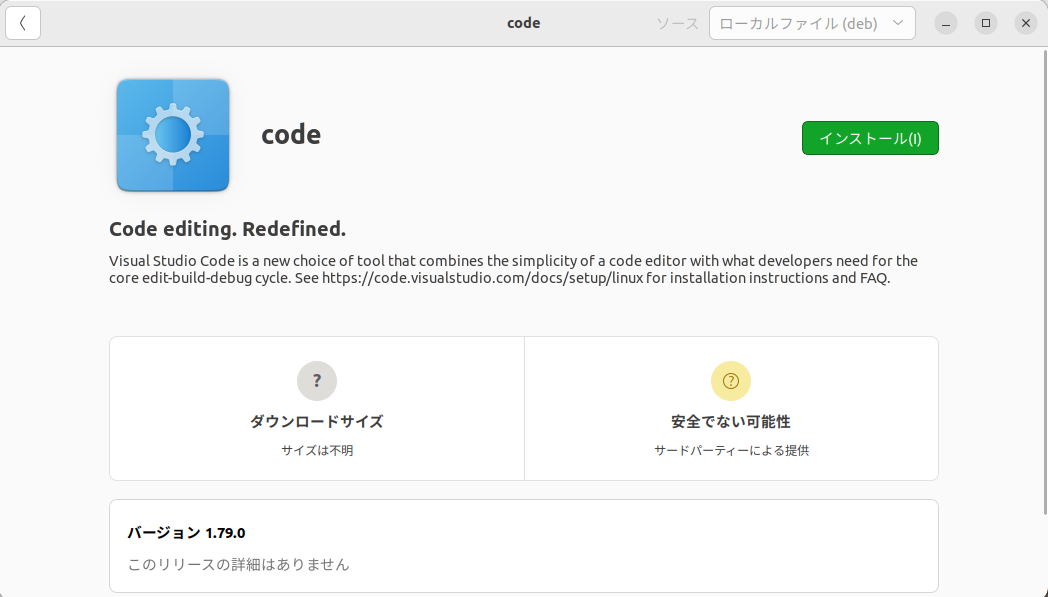
Task: Click the vertical scrollbar on right edge
Action: click(1045, 283)
